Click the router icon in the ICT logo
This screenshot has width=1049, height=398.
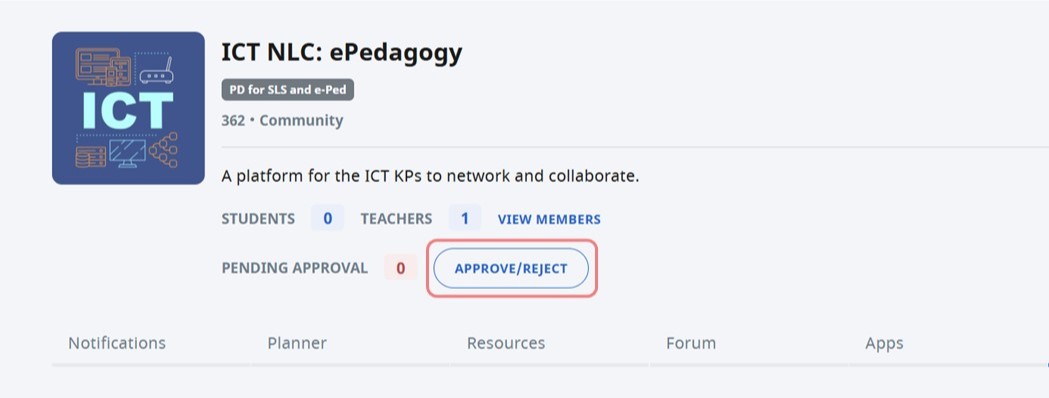(157, 71)
